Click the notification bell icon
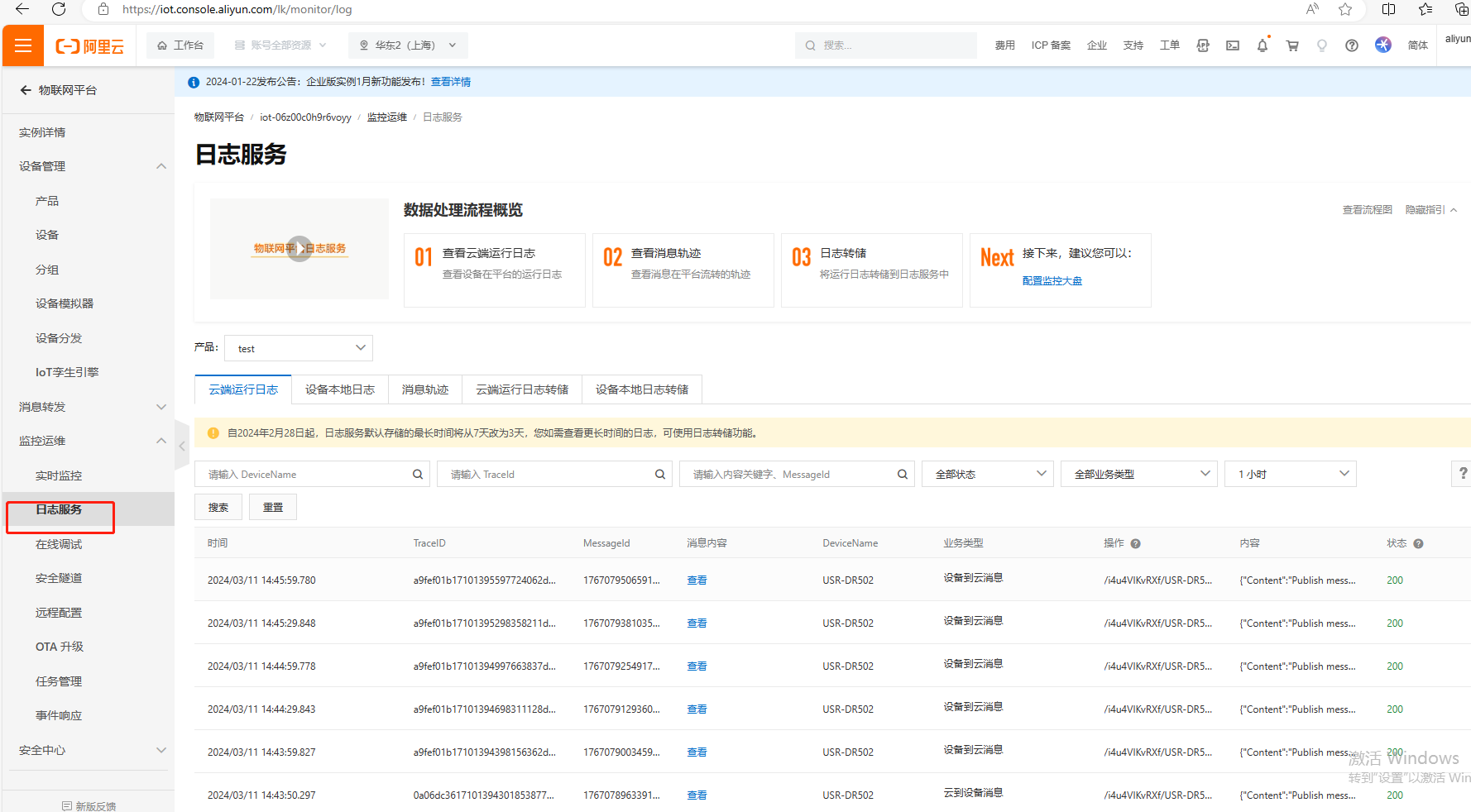The height and width of the screenshot is (812, 1471). [1262, 45]
